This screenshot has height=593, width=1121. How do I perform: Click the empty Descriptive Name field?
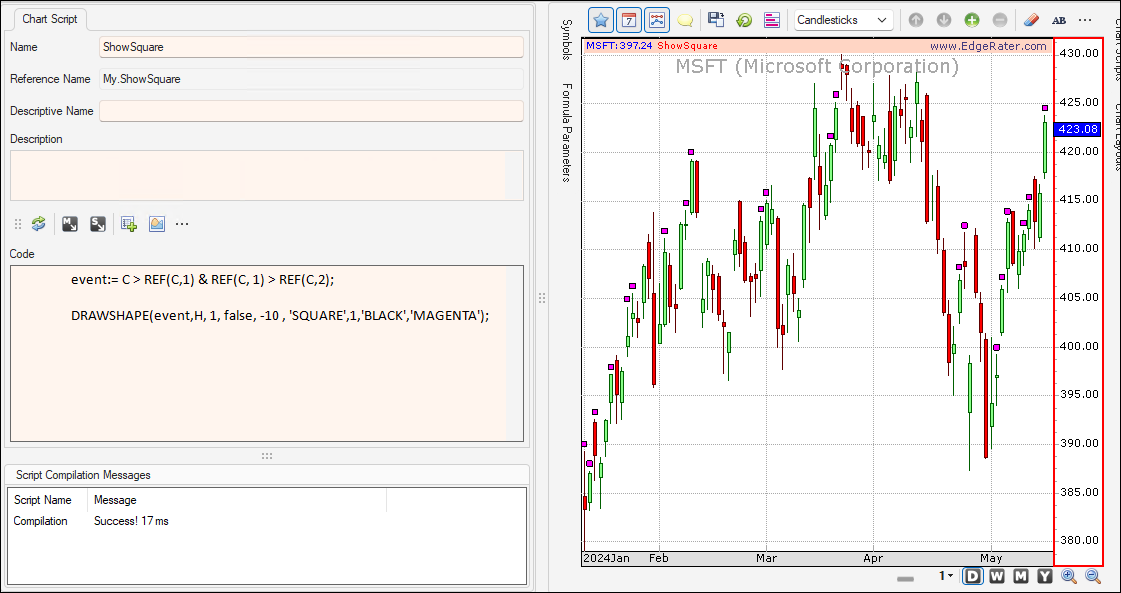[311, 112]
